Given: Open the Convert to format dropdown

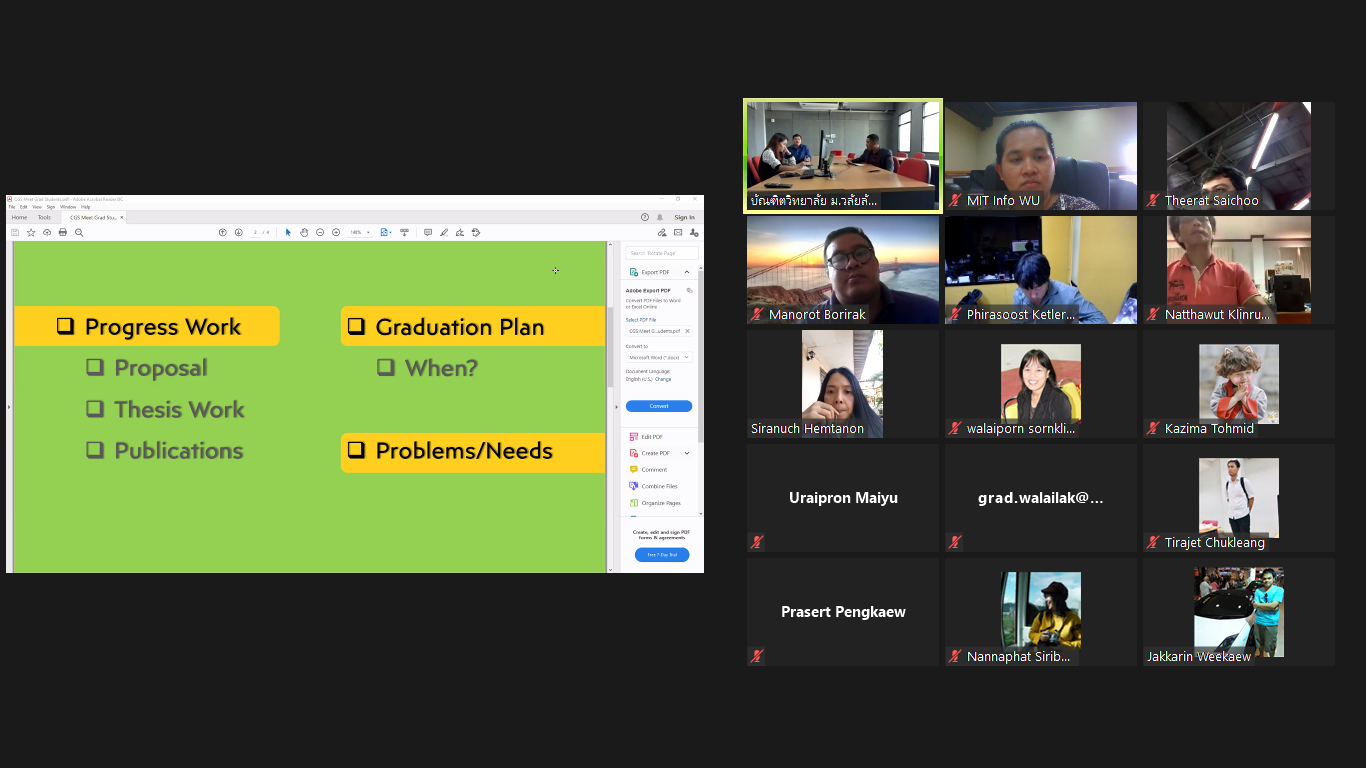Looking at the screenshot, I should click(658, 357).
